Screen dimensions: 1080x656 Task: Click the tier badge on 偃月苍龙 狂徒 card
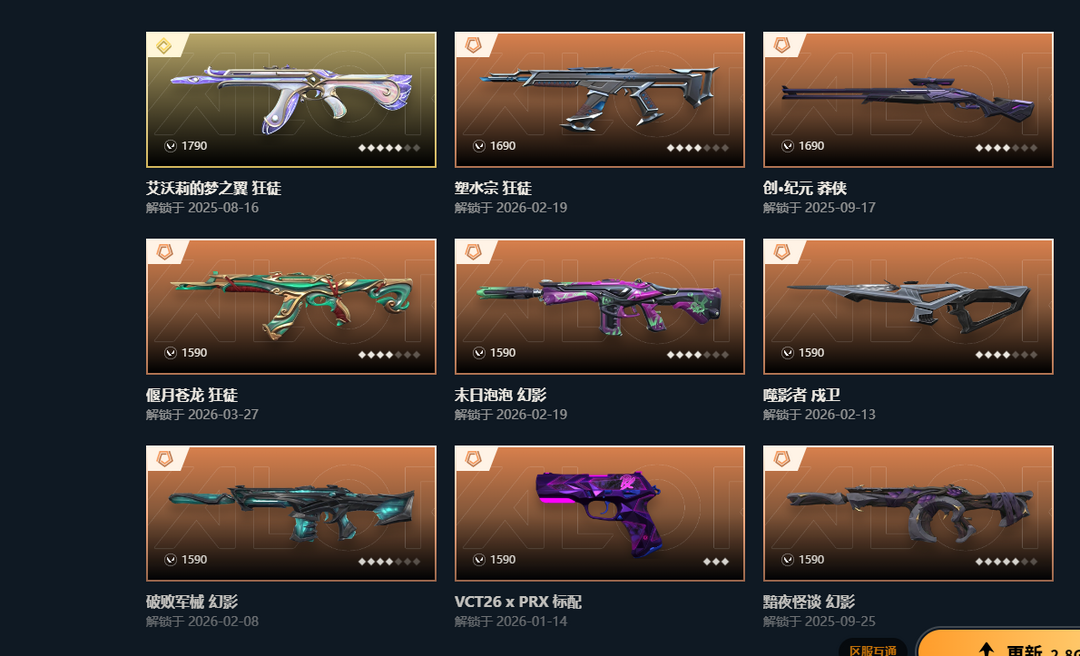click(x=164, y=252)
